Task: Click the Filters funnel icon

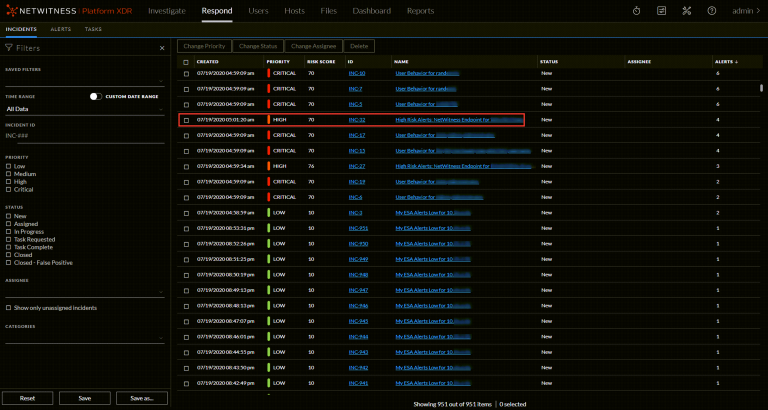Action: (x=8, y=47)
